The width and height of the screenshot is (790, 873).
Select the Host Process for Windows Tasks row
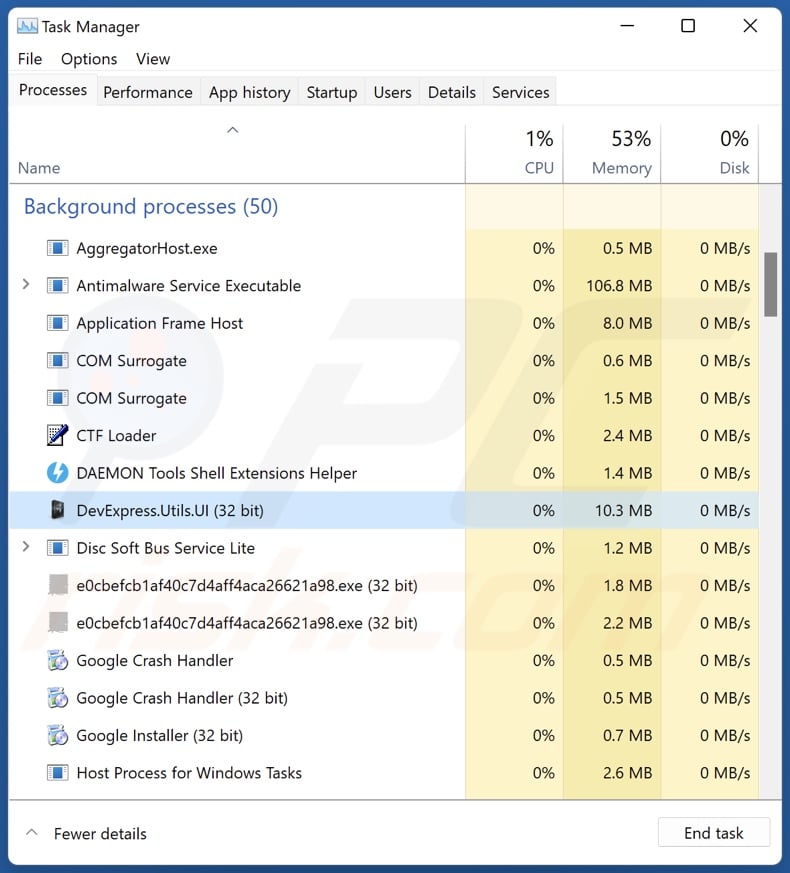point(384,773)
